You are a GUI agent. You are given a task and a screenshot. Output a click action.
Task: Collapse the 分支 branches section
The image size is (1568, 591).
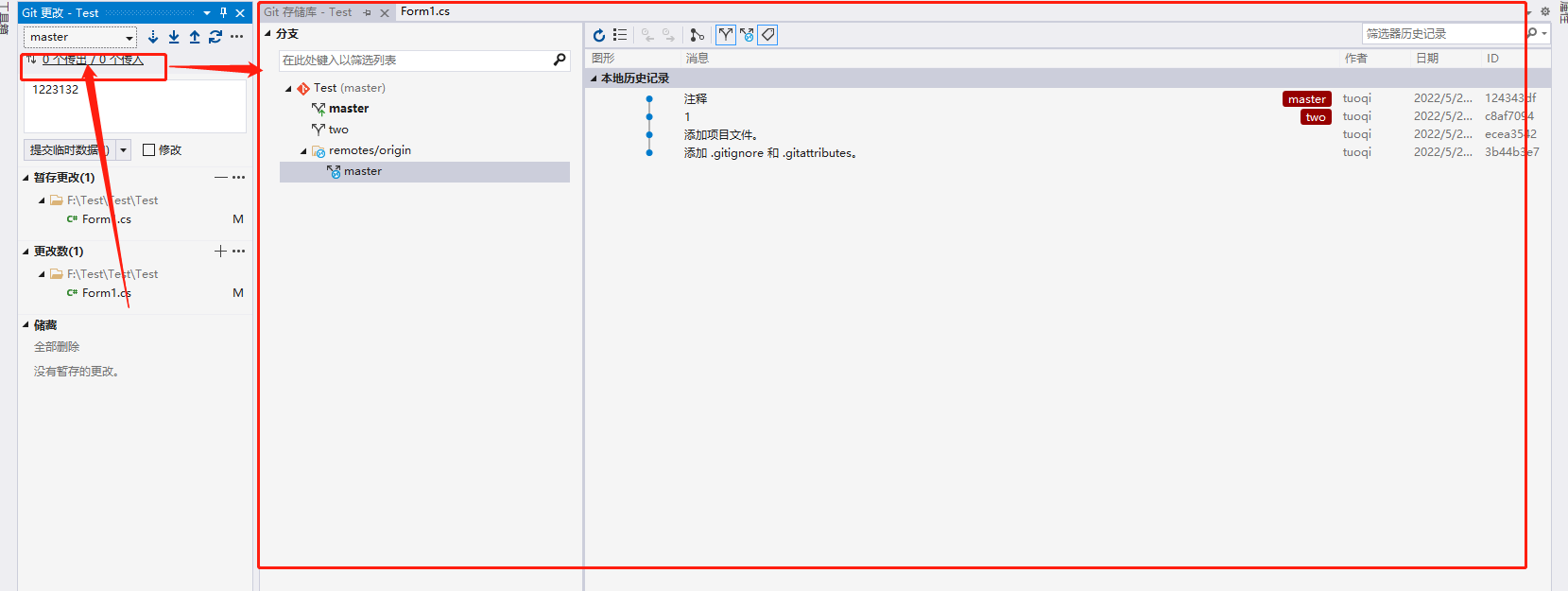pos(268,34)
